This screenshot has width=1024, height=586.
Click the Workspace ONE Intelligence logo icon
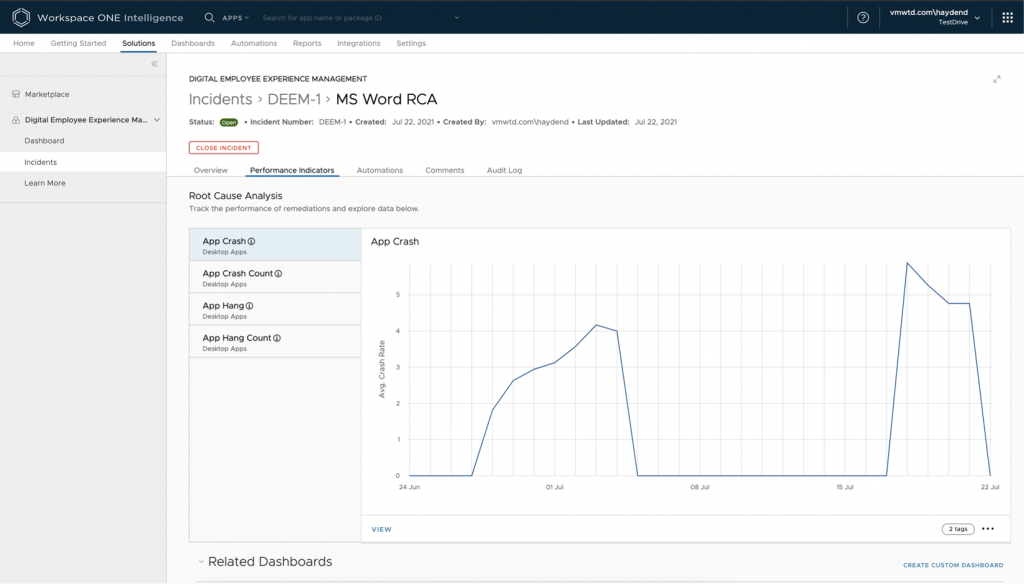[21, 17]
